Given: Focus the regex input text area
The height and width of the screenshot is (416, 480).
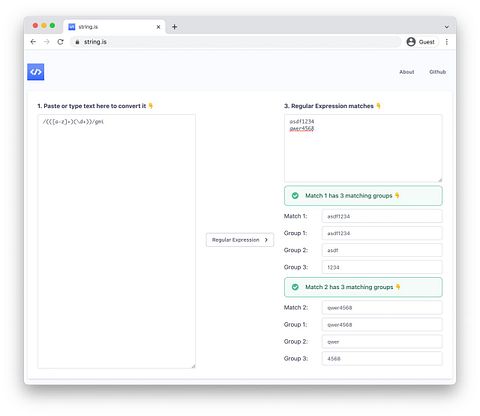Looking at the screenshot, I should 116,241.
